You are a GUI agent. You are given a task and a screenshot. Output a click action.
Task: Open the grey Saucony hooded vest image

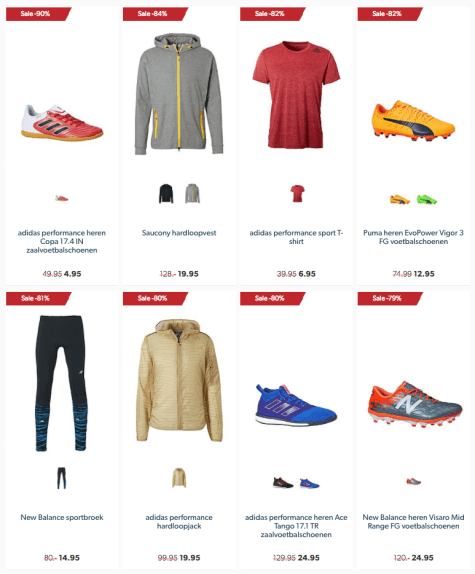179,94
